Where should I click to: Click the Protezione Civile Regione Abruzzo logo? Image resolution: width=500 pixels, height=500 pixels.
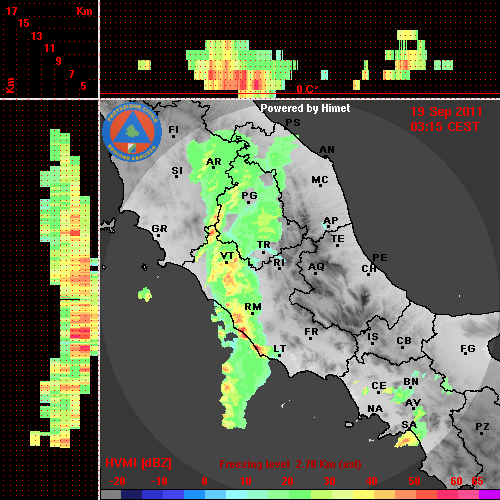click(132, 132)
